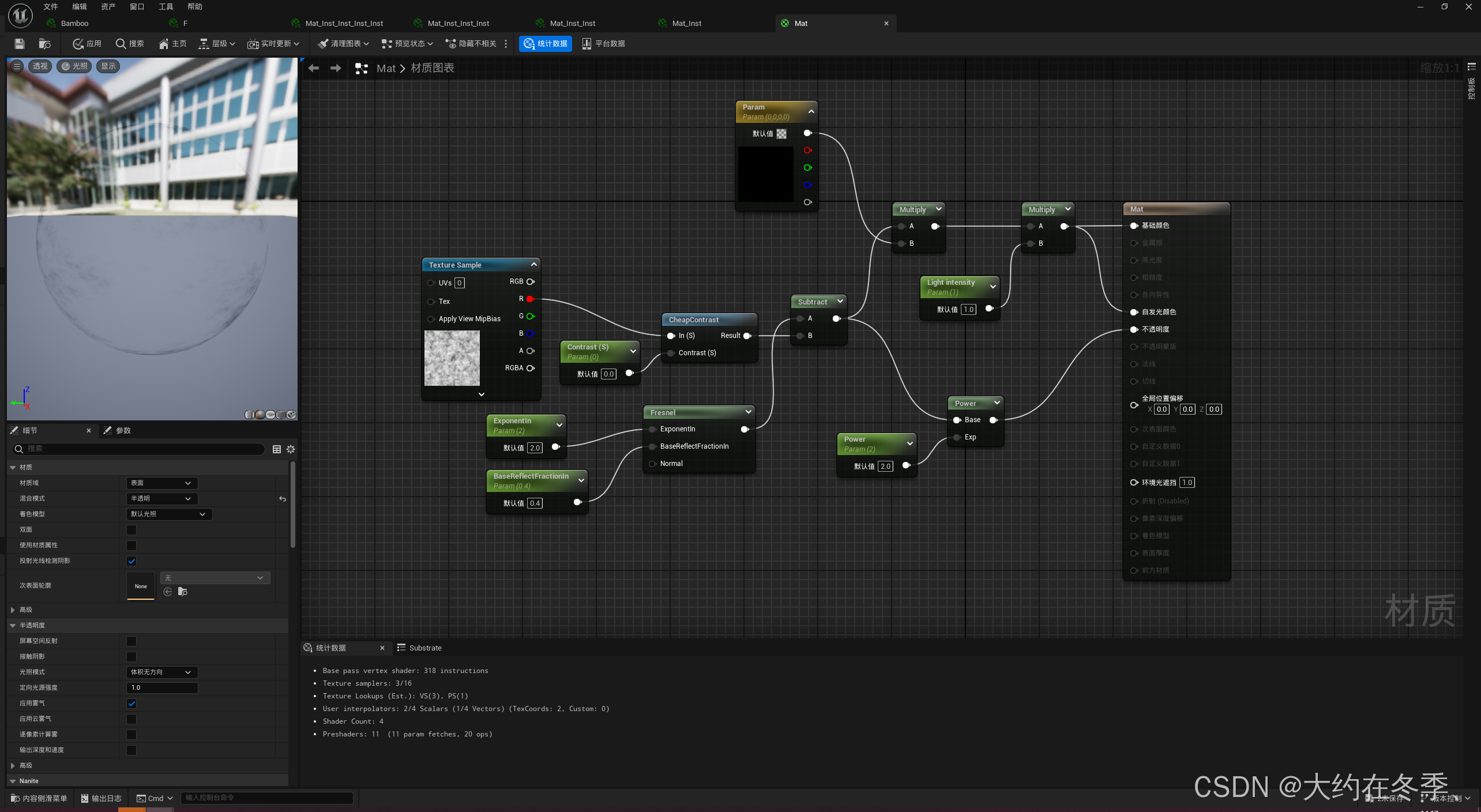The image size is (1481, 812).
Task: Uncheck Apply Fogging (应用雾气) checkbox
Action: [131, 703]
